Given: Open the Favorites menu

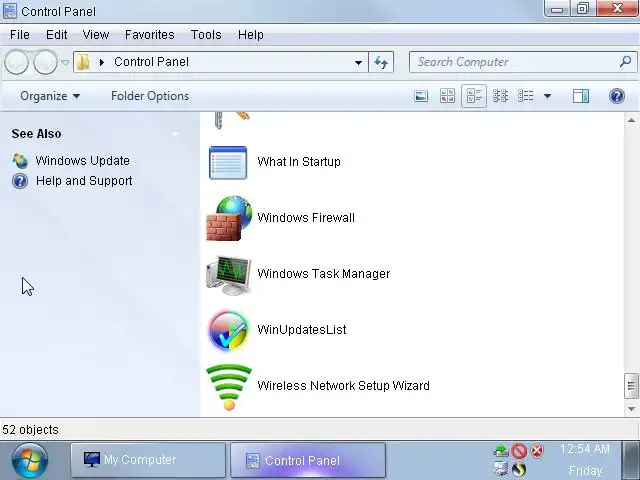Looking at the screenshot, I should 149,35.
